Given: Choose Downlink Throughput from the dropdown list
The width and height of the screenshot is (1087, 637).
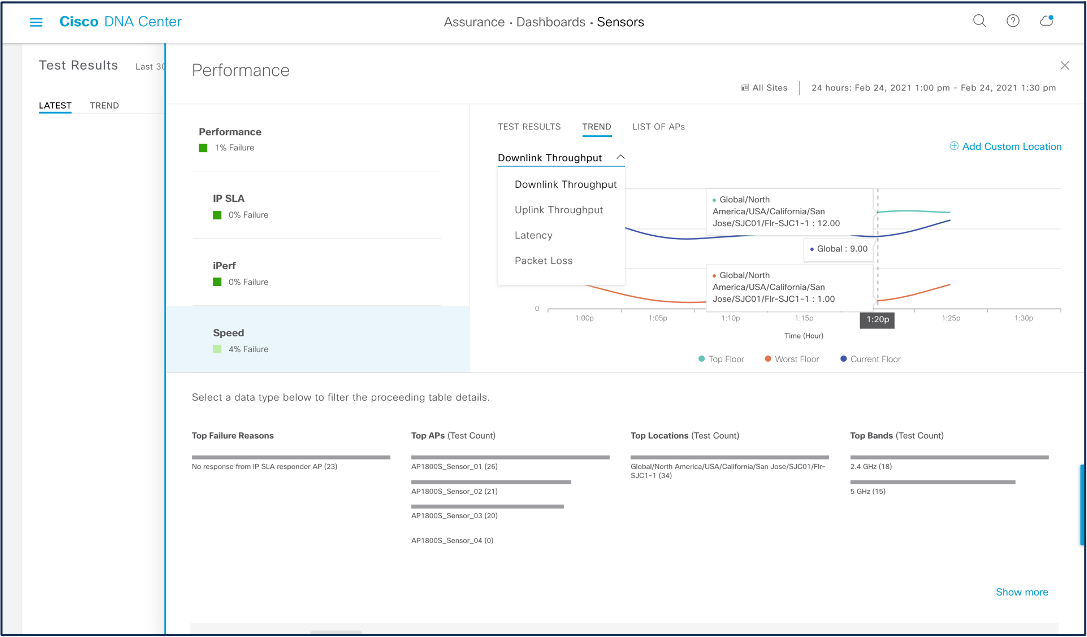Looking at the screenshot, I should [566, 184].
